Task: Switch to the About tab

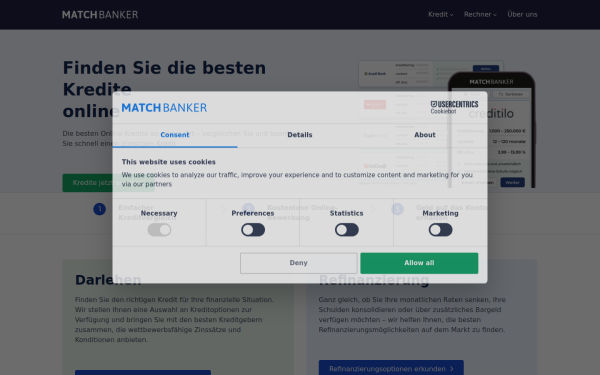Action: 425,135
